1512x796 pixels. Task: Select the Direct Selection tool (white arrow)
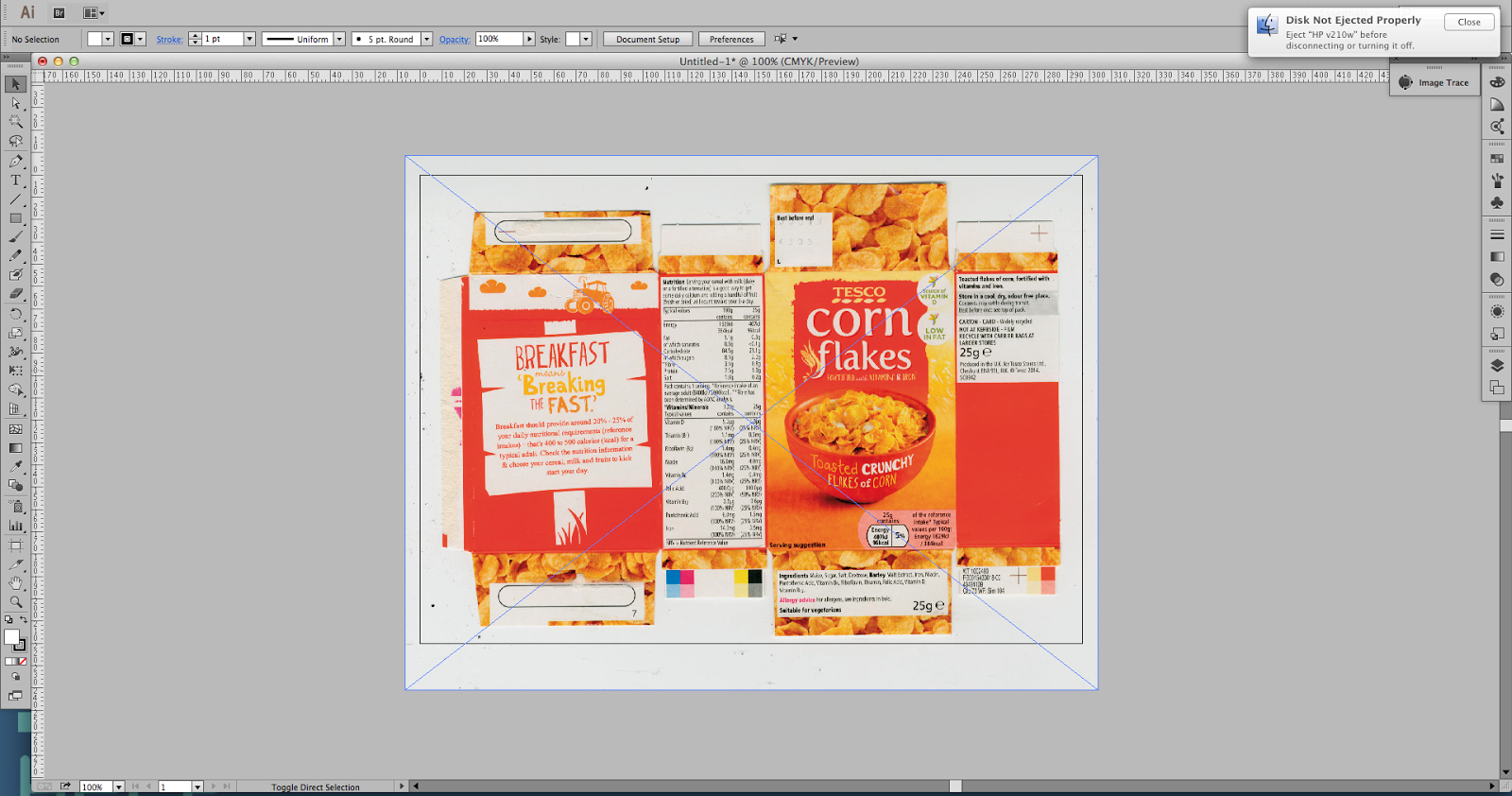(x=15, y=103)
